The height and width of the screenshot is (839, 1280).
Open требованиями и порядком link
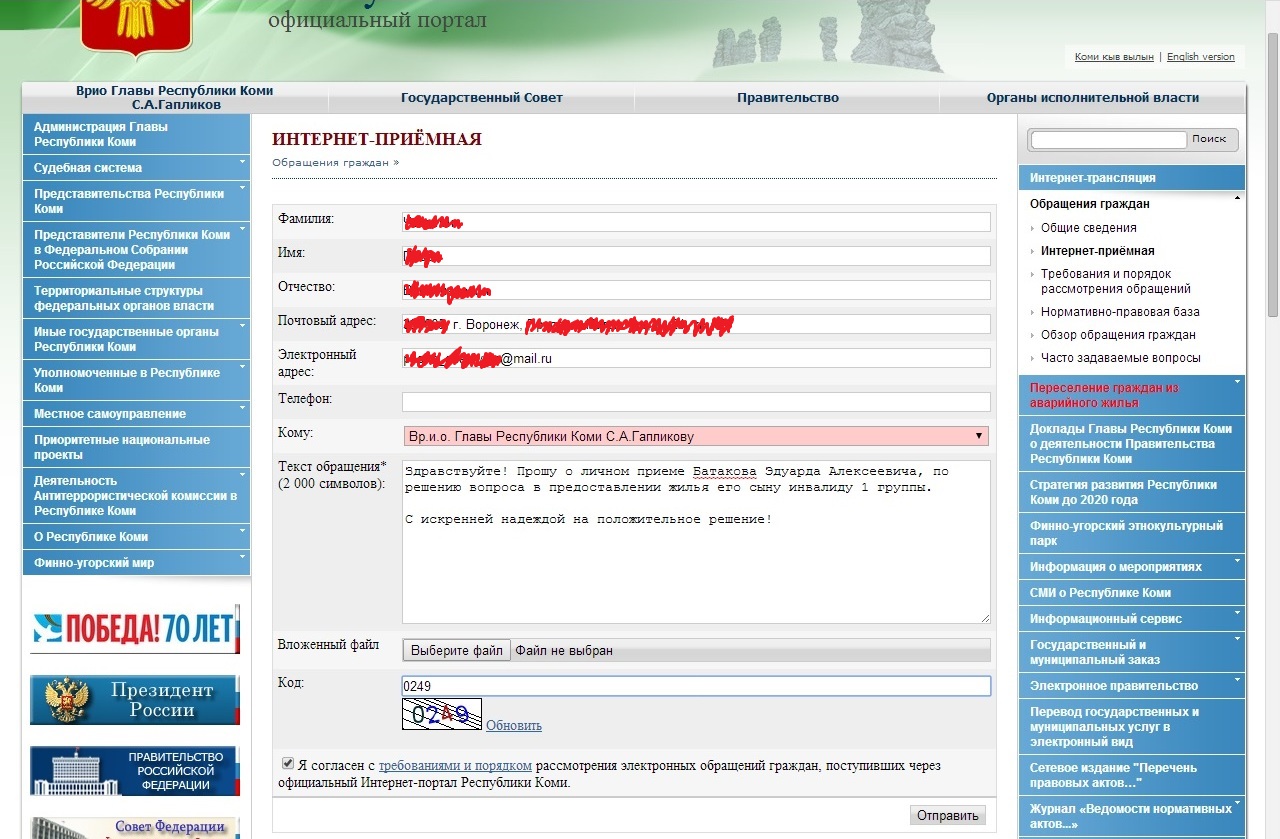point(455,766)
